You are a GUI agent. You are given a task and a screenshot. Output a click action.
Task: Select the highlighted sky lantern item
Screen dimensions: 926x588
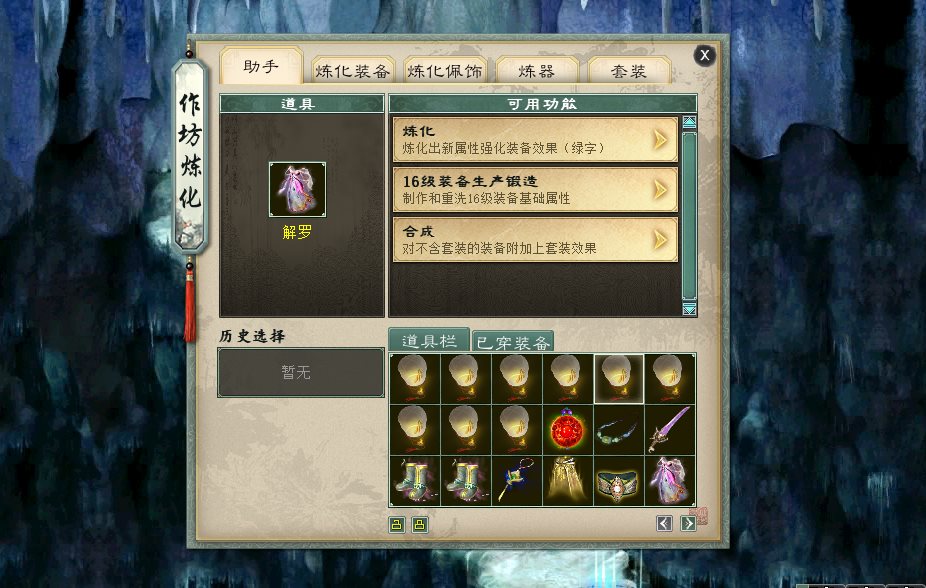[x=618, y=379]
